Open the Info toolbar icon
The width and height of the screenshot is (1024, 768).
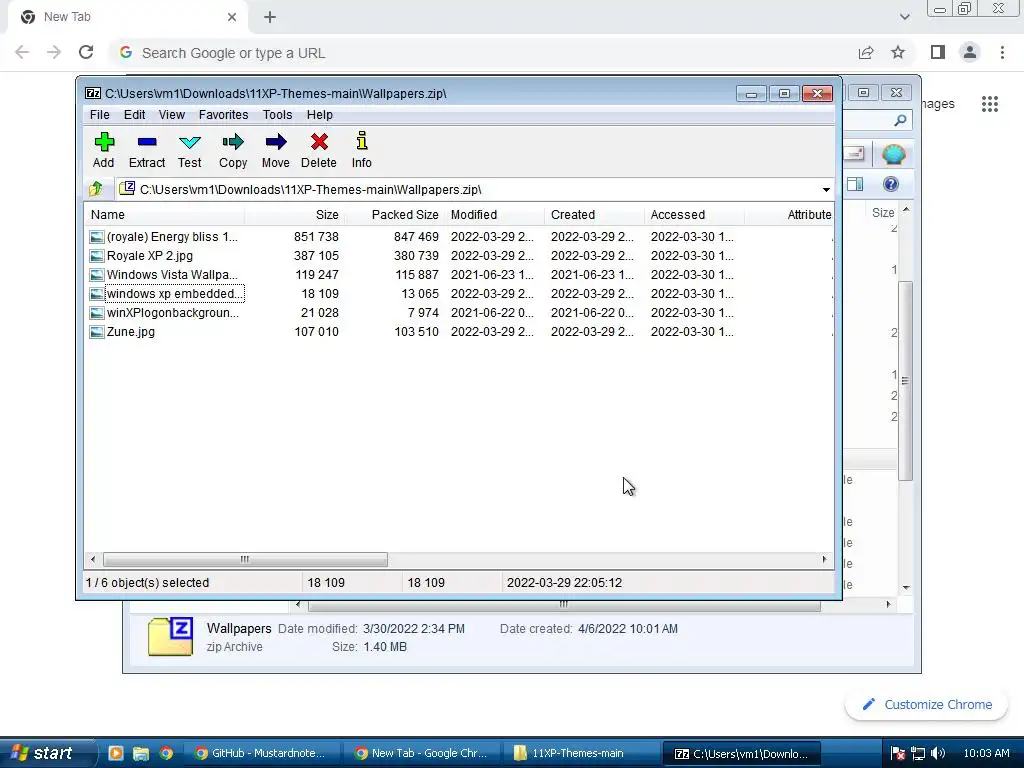[362, 141]
